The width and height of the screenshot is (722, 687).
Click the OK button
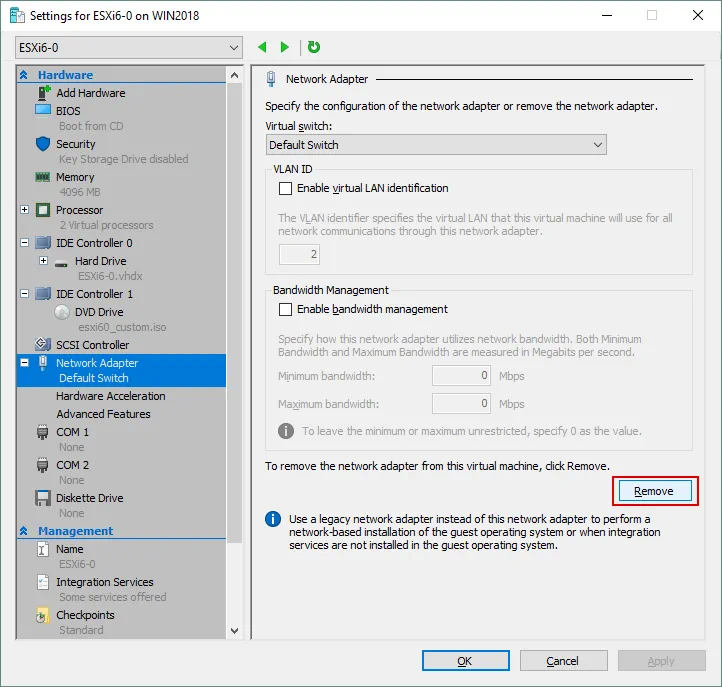465,661
